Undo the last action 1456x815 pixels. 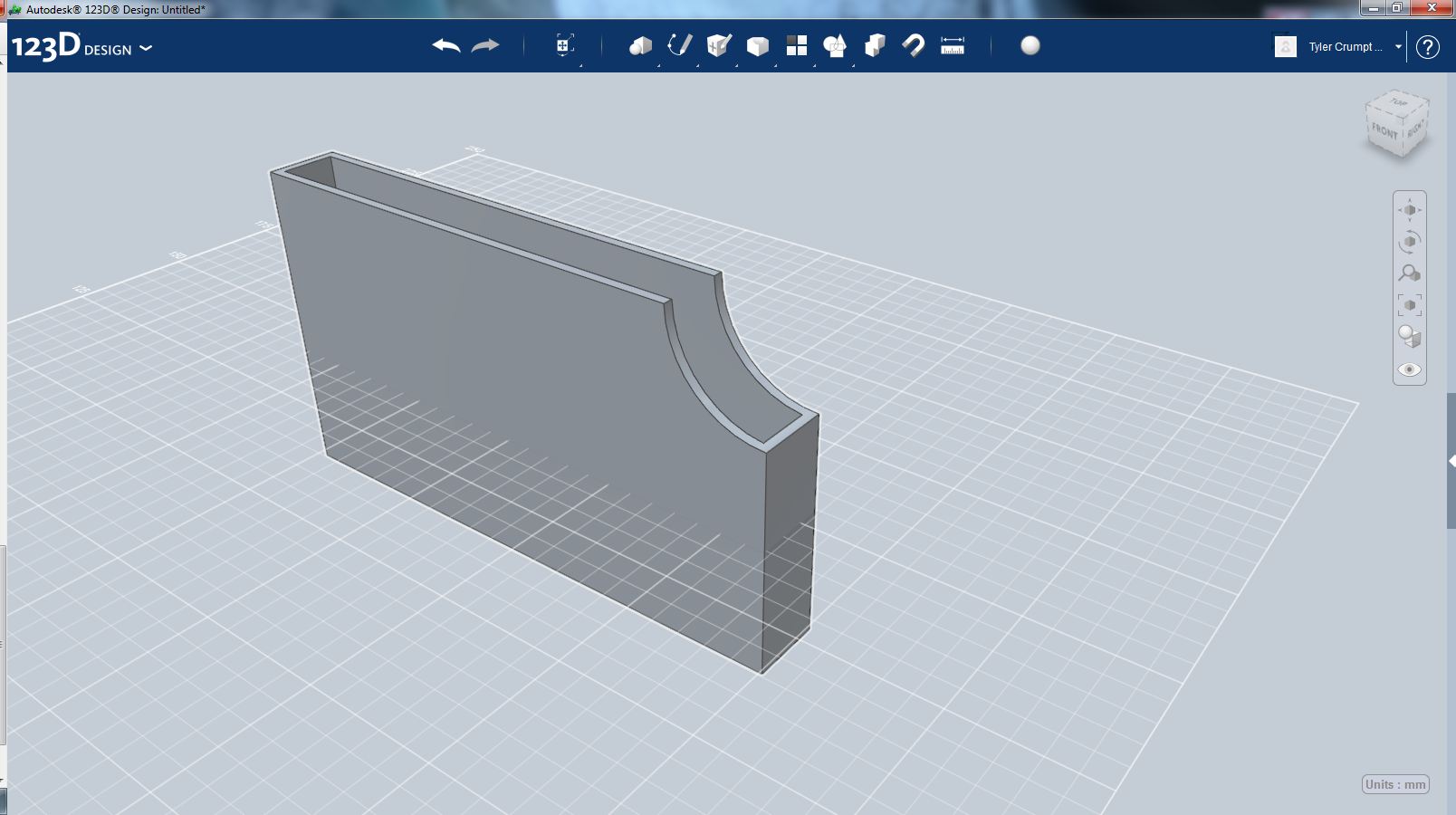click(x=446, y=45)
